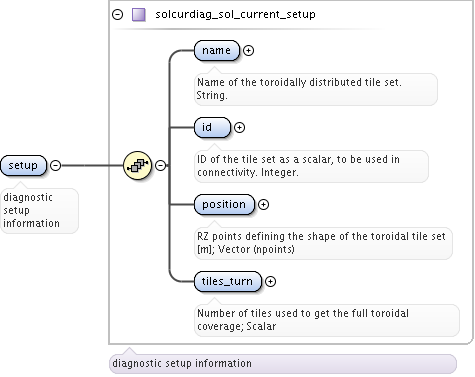This screenshot has width=475, height=377.
Task: Click the 'RZ points defining the shape' annotation
Action: pyautogui.click(x=323, y=243)
